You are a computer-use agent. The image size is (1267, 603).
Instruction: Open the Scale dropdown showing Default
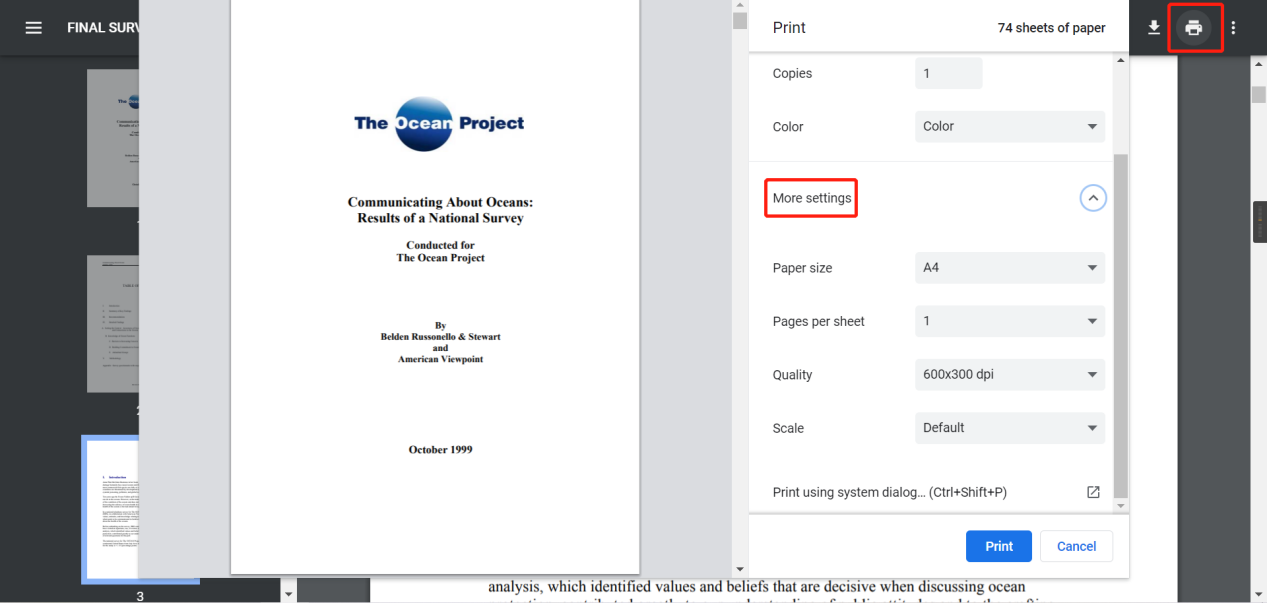pyautogui.click(x=1010, y=428)
